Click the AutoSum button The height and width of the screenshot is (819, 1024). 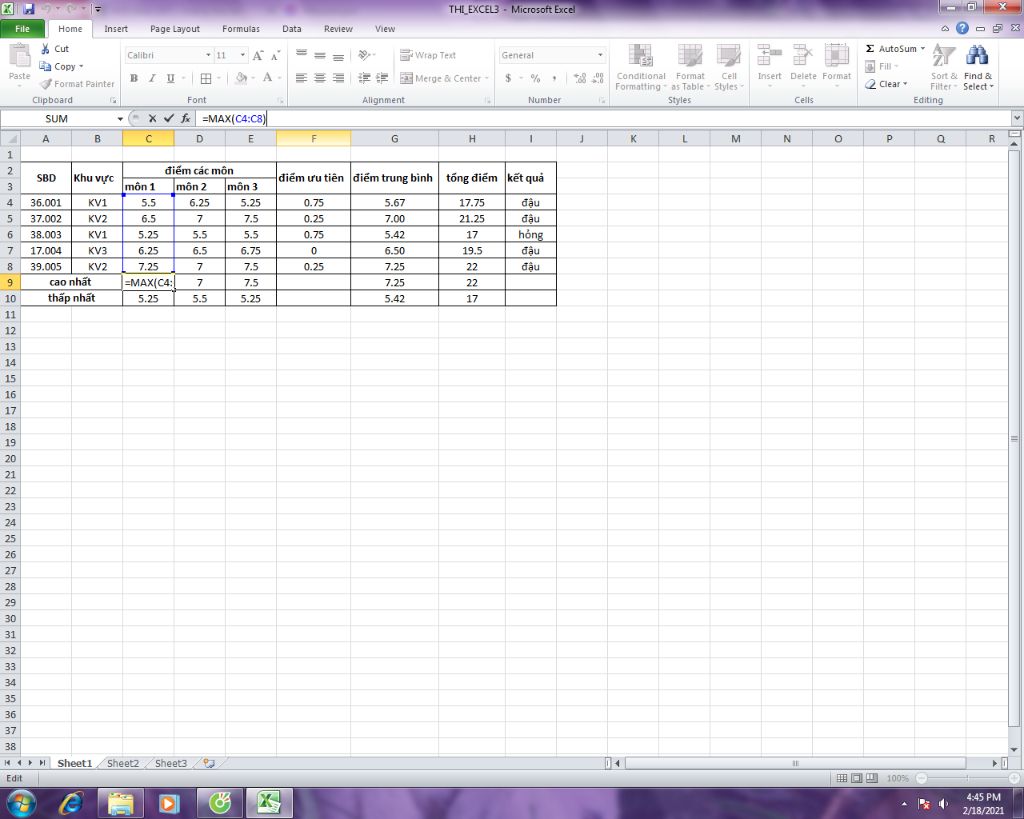(891, 49)
